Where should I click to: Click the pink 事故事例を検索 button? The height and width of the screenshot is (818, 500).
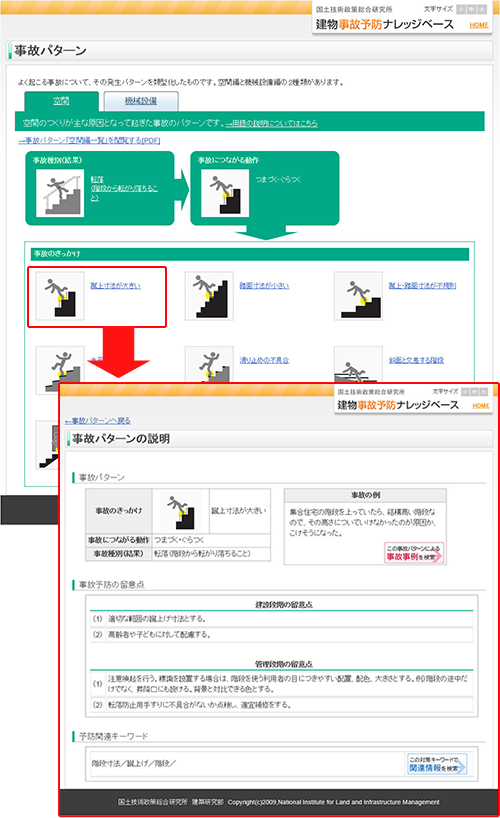(x=414, y=553)
